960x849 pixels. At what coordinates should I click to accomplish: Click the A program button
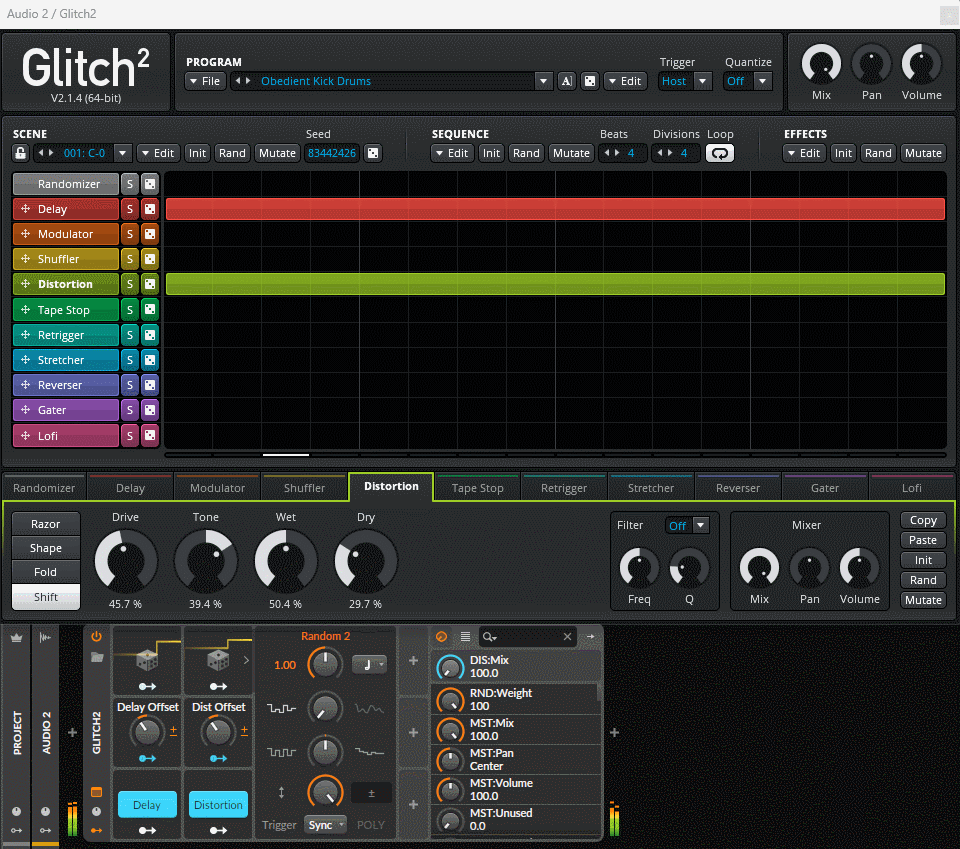tap(567, 81)
